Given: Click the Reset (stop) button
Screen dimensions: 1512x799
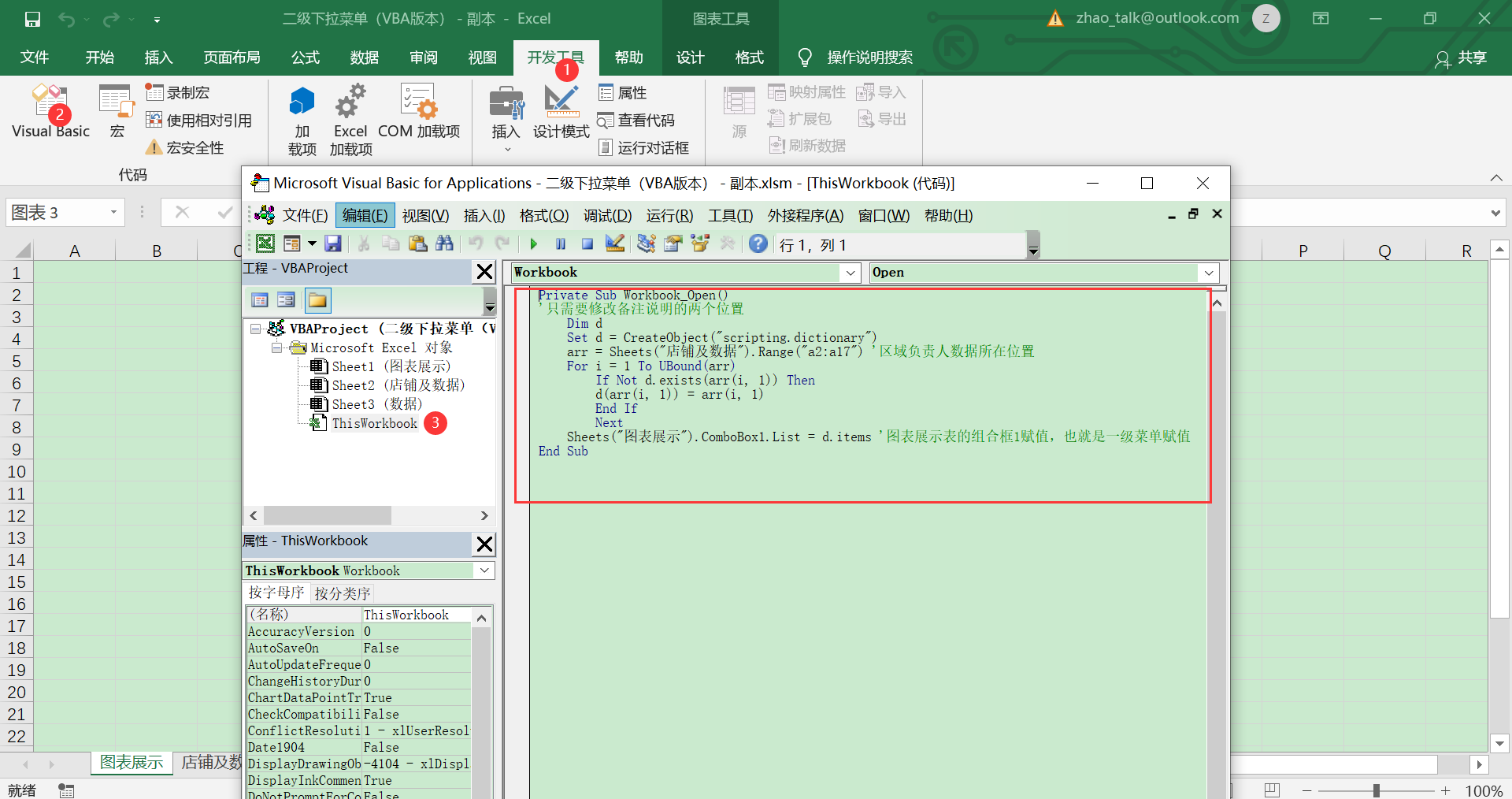Looking at the screenshot, I should [x=587, y=244].
